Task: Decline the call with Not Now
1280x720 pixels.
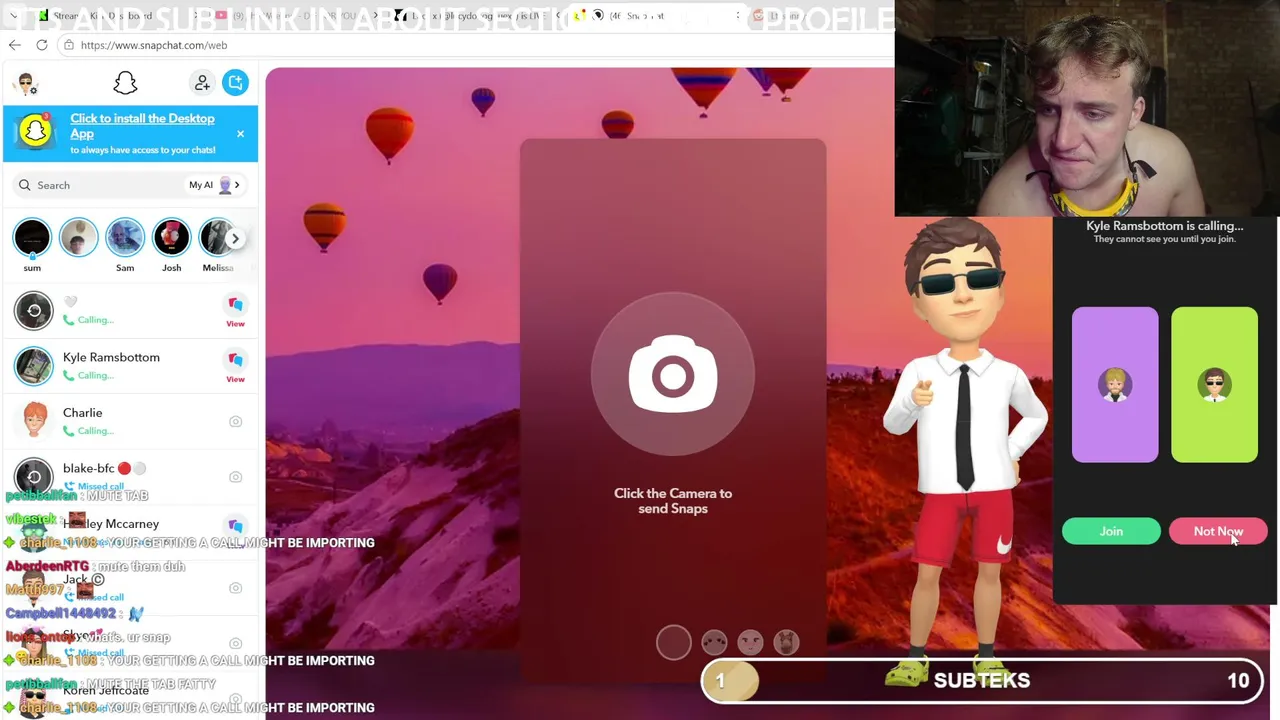Action: click(x=1218, y=532)
